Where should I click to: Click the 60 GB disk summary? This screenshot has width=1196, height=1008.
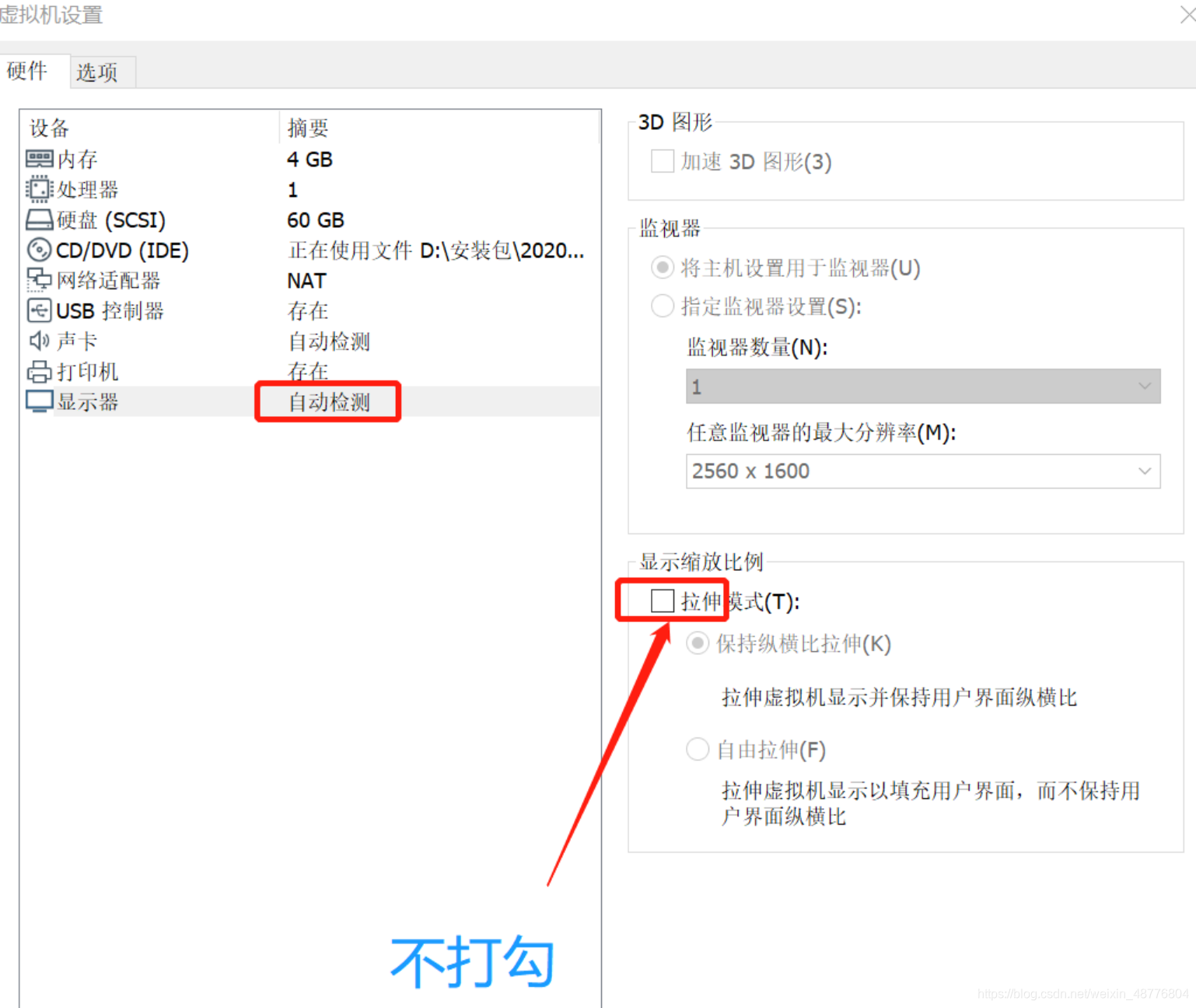click(x=315, y=220)
